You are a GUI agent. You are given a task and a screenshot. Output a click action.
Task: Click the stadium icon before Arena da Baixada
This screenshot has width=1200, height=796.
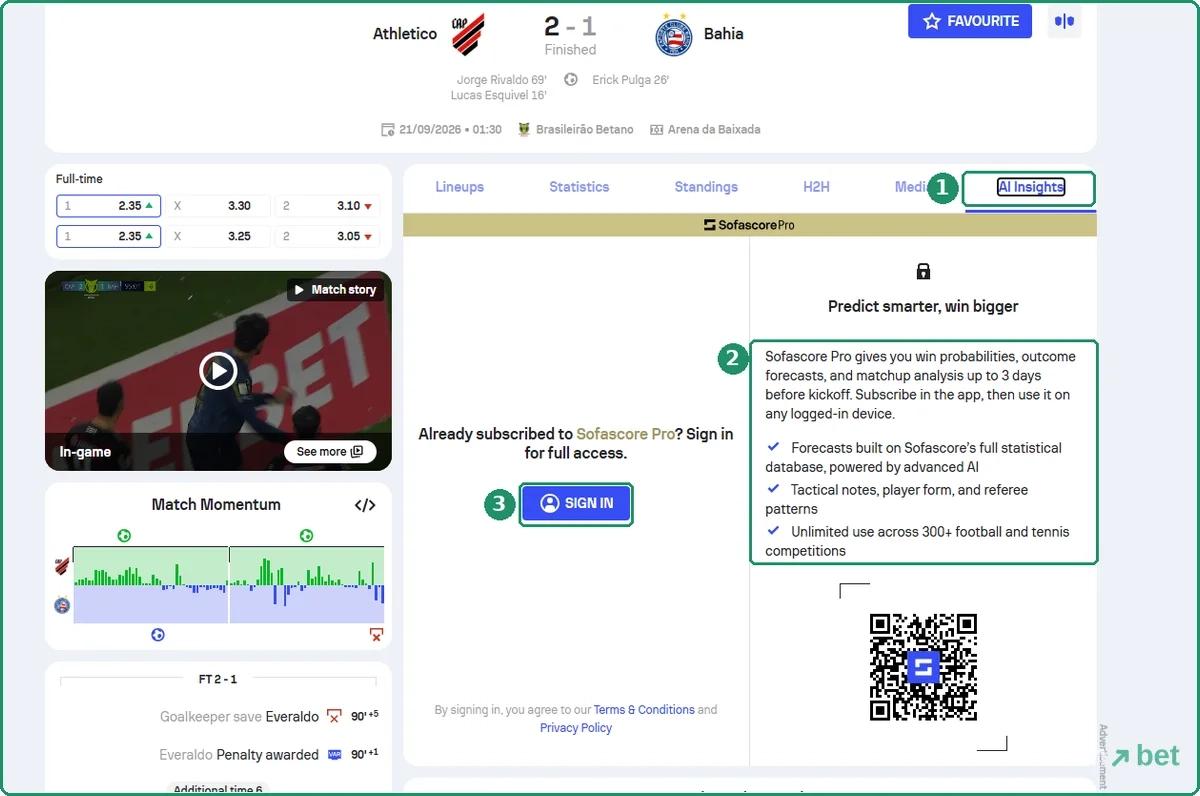point(657,130)
